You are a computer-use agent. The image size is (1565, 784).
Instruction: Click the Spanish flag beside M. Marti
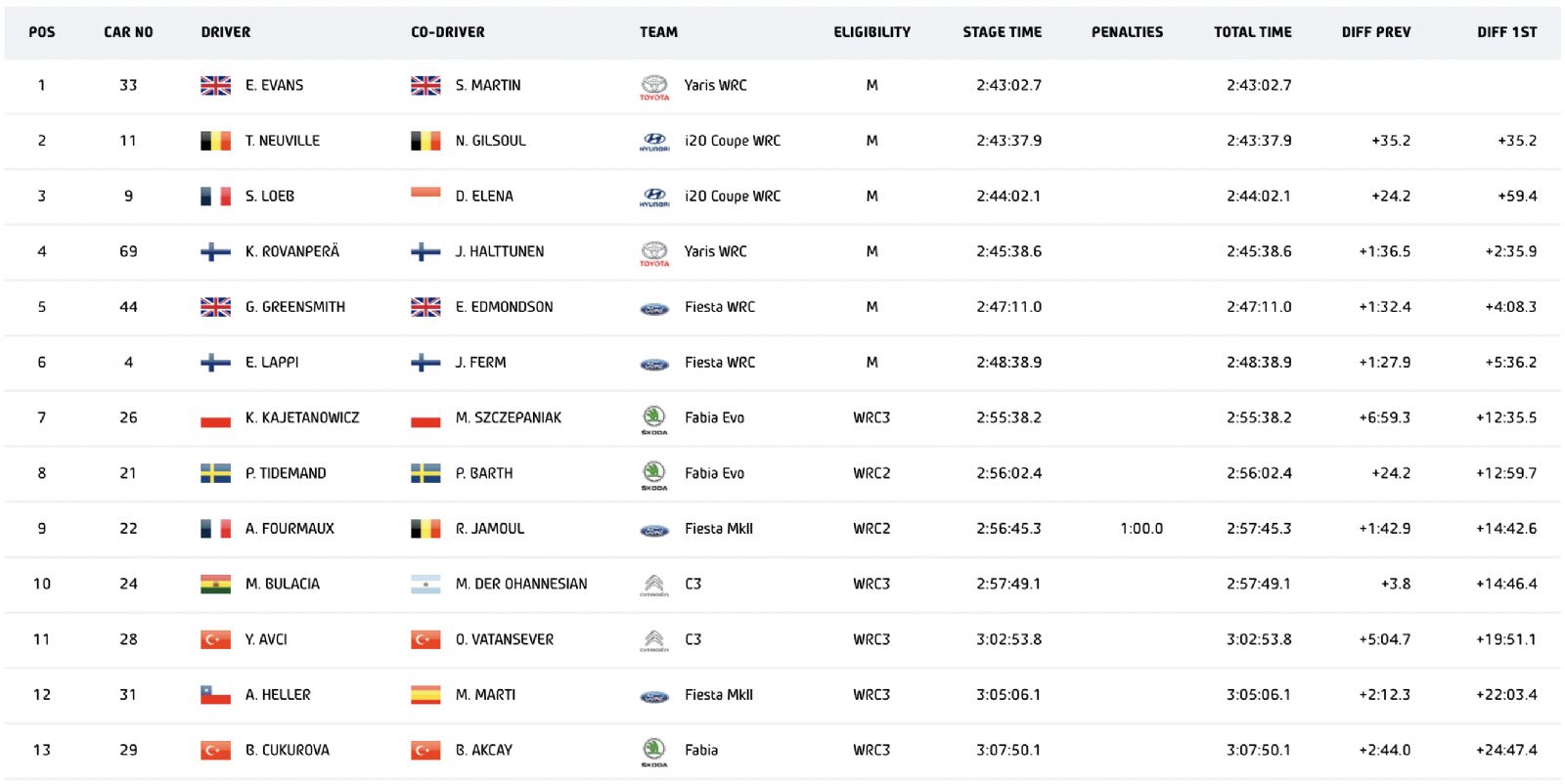(425, 695)
